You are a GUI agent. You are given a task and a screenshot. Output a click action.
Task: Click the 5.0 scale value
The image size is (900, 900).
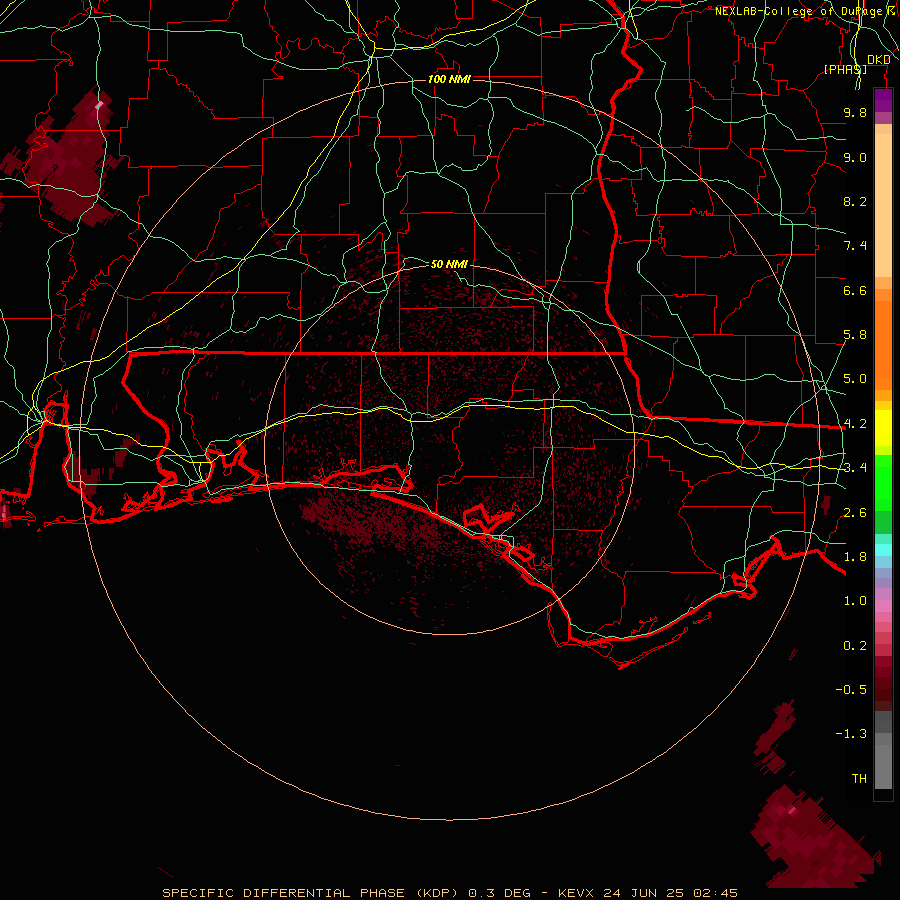point(855,379)
